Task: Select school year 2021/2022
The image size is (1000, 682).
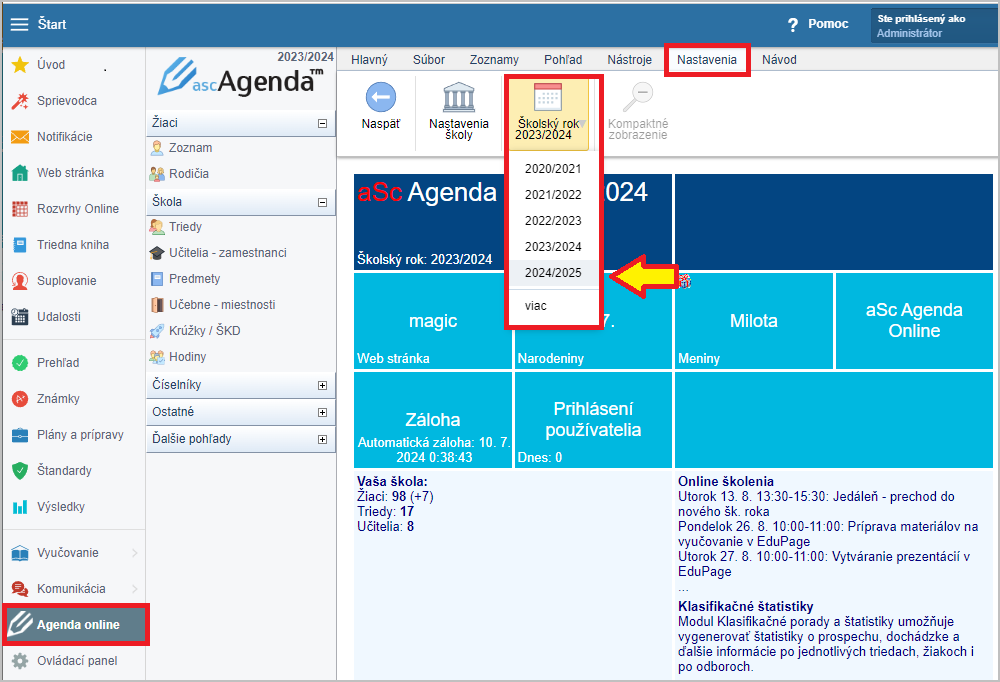Action: [x=553, y=195]
